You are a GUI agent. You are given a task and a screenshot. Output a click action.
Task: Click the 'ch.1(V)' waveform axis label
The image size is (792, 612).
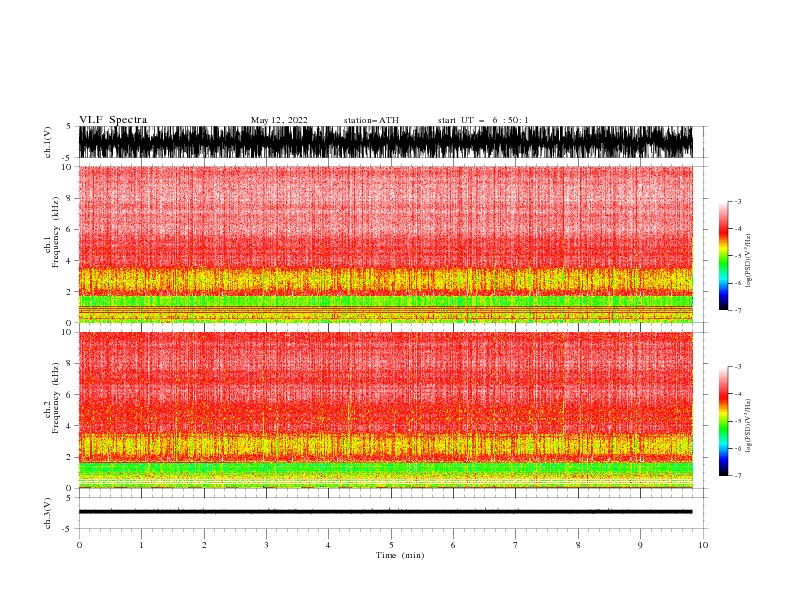tap(48, 142)
